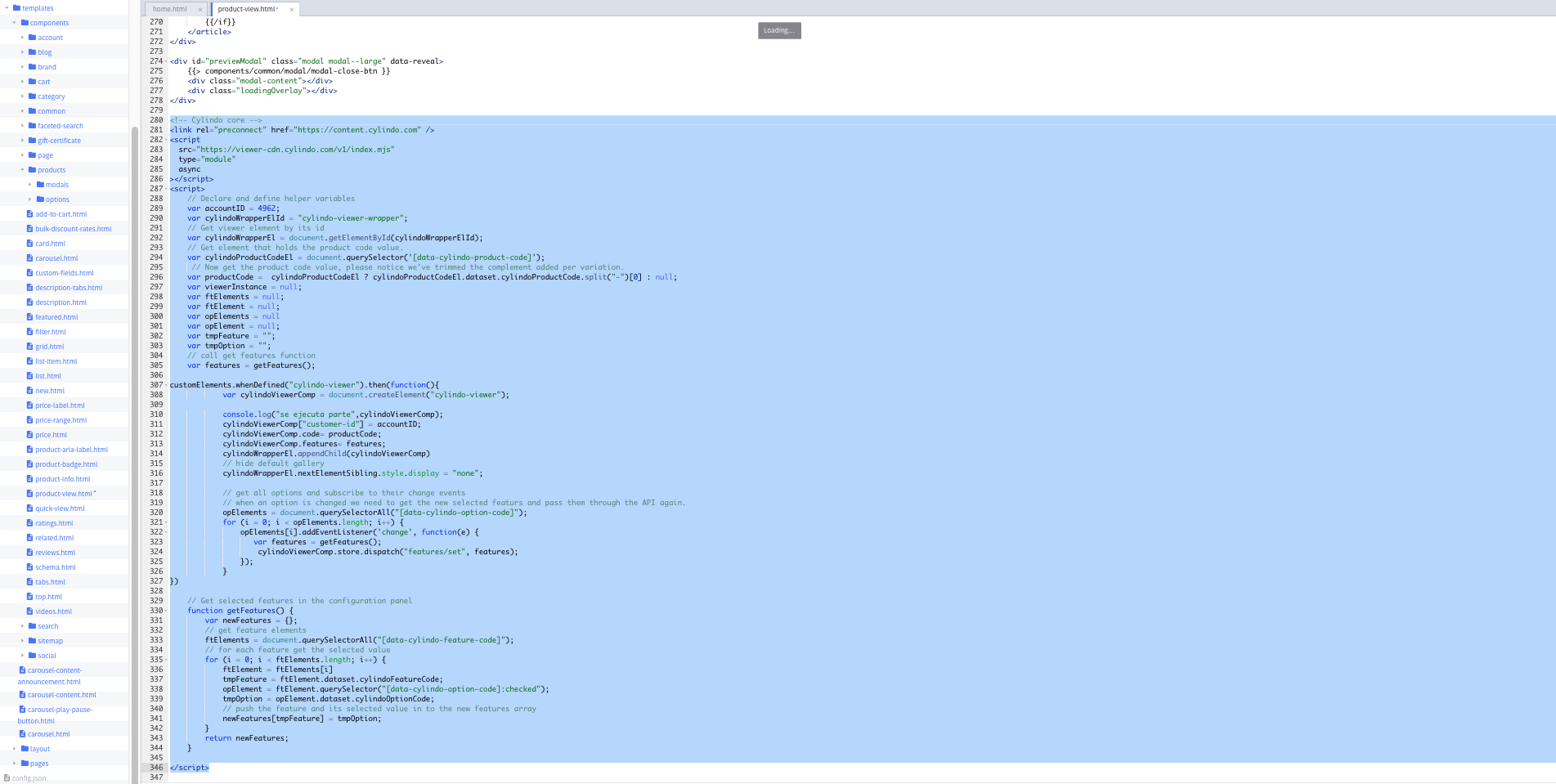Expand the modals folder arrow
This screenshot has height=784, width=1556.
[30, 185]
